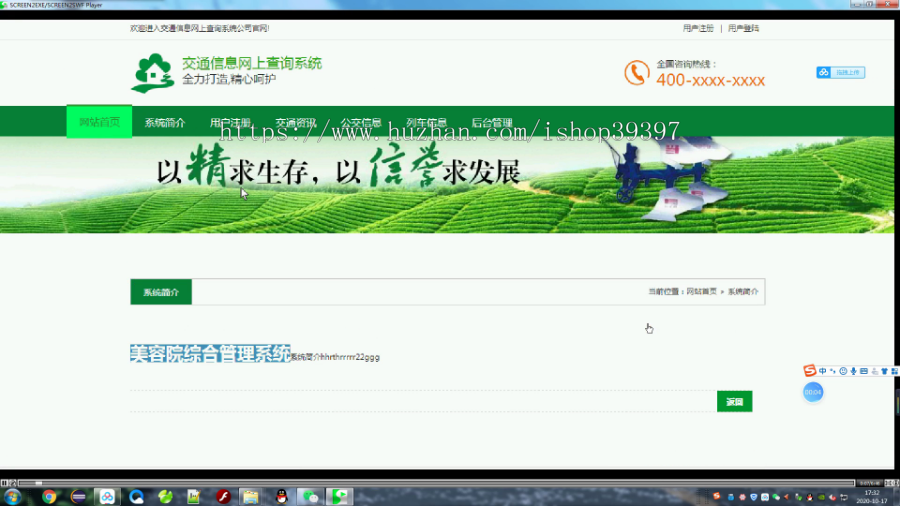Screen dimensions: 900x506
Task: Launch Flash Player from the taskbar
Action: [223, 496]
